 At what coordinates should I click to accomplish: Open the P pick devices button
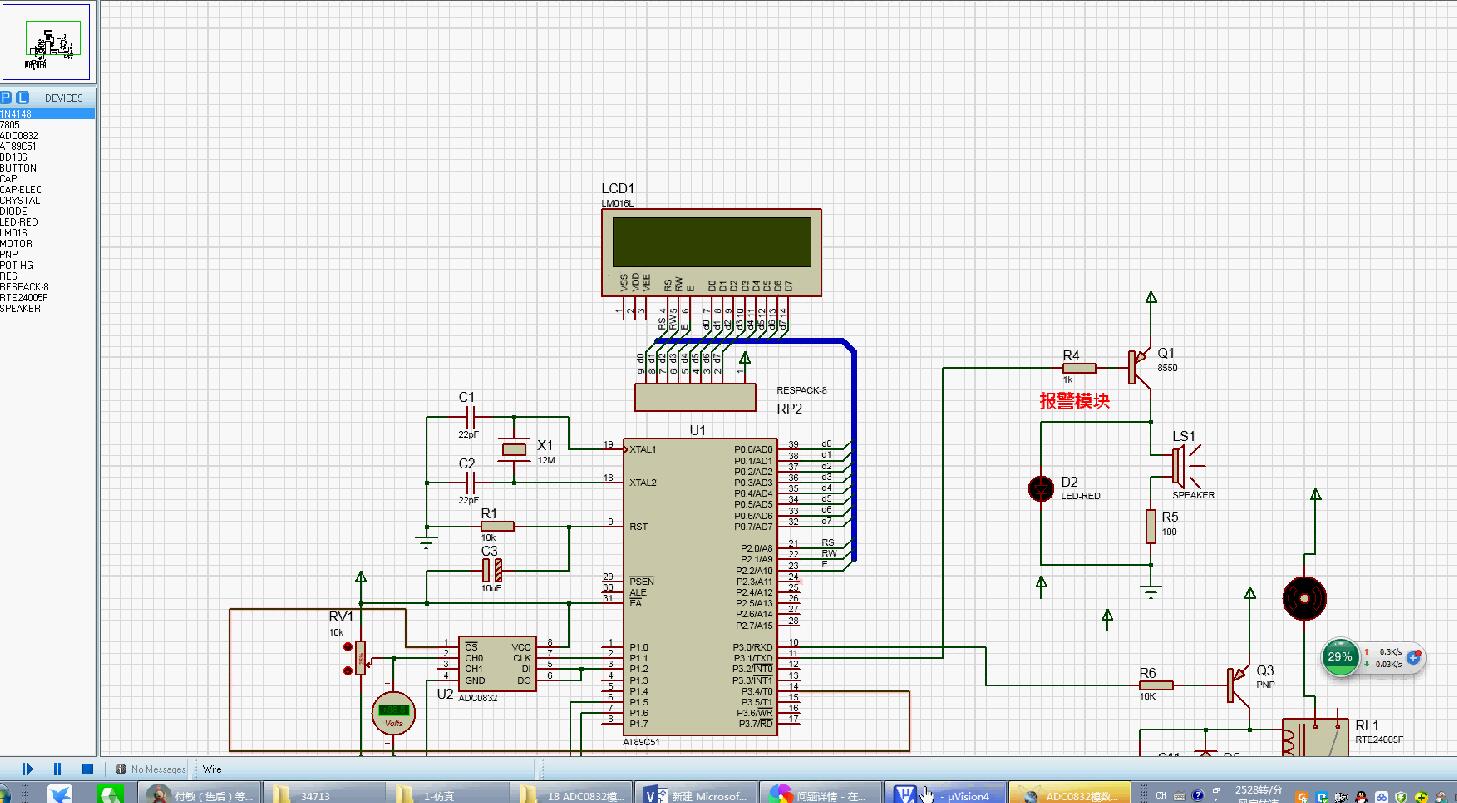6,97
